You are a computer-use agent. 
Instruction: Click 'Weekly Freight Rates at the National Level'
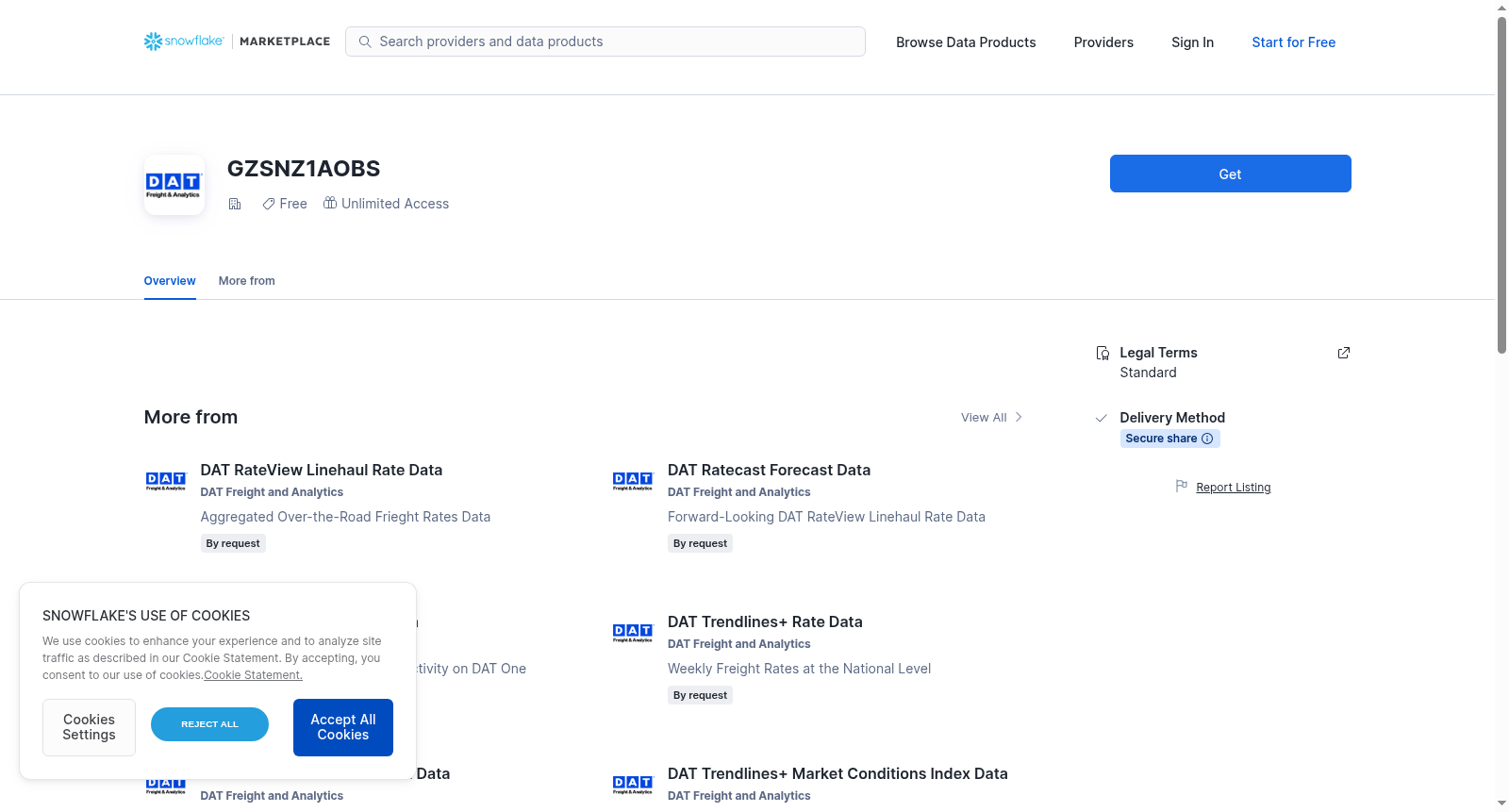[x=799, y=669]
